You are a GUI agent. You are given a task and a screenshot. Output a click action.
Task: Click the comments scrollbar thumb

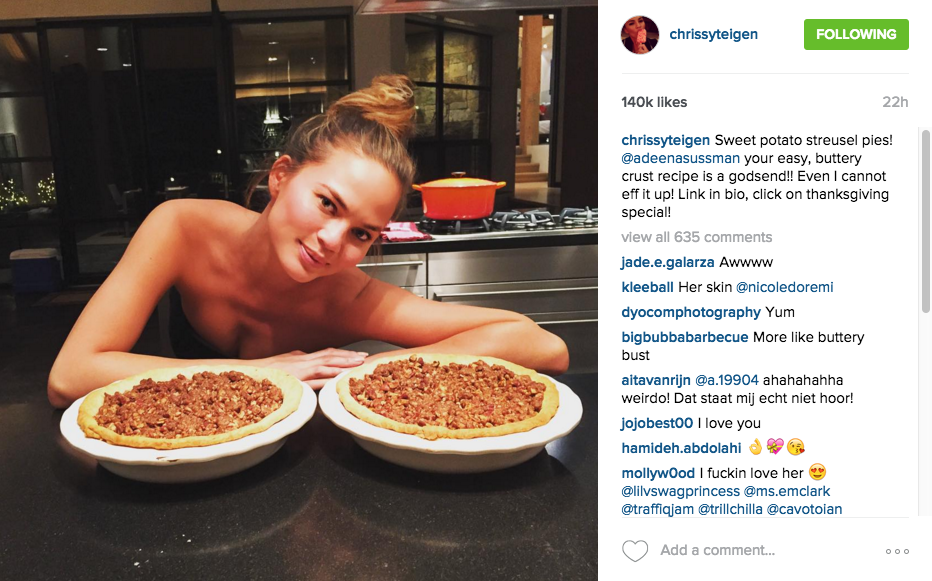point(925,221)
